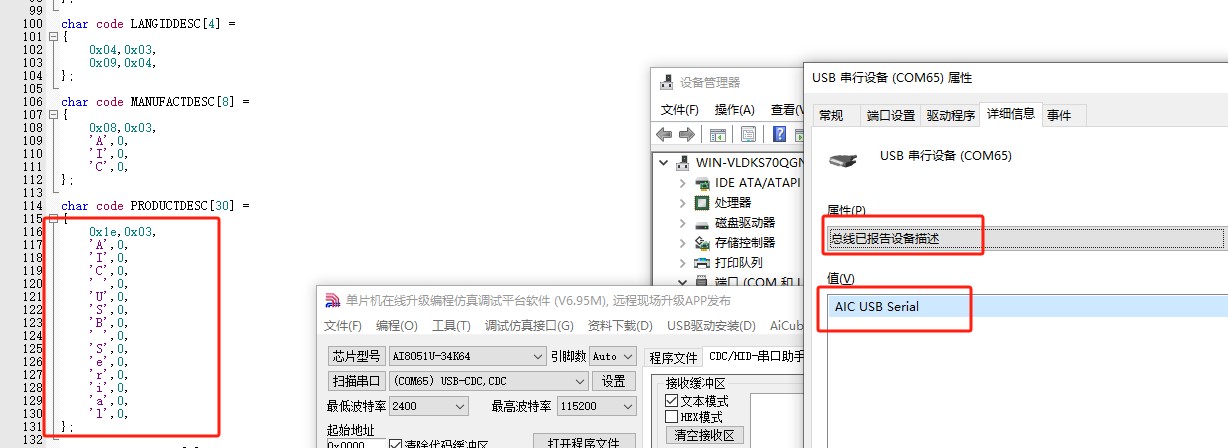Go forward in Device Manager toolbar
The width and height of the screenshot is (1228, 448).
point(687,134)
